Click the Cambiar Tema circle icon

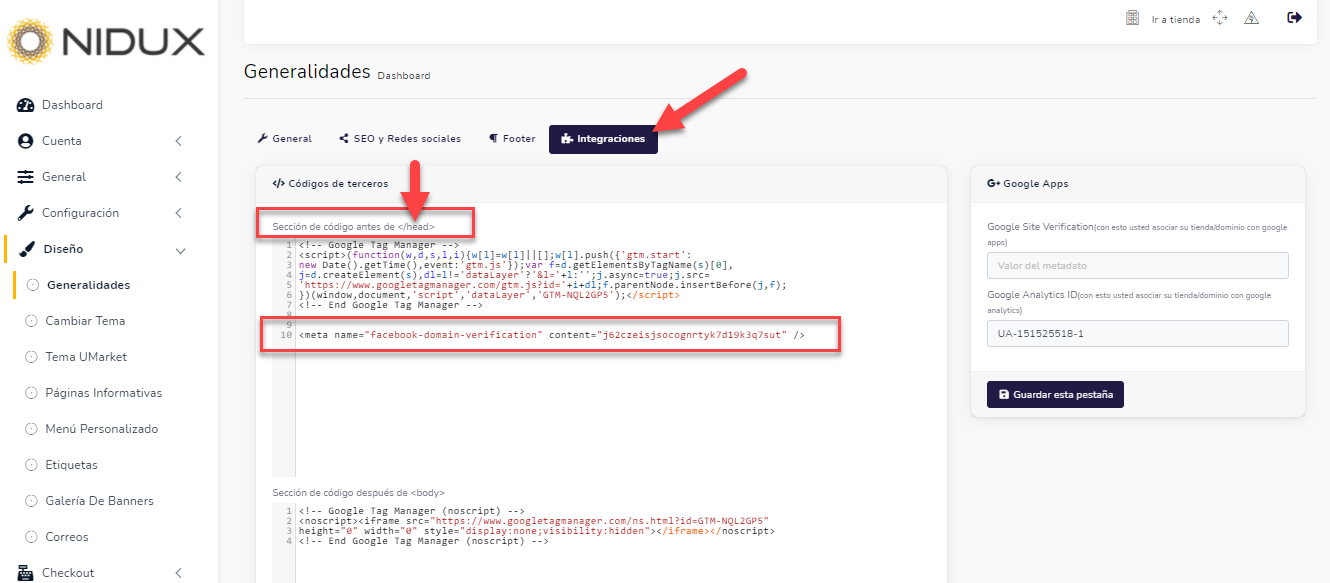click(33, 321)
